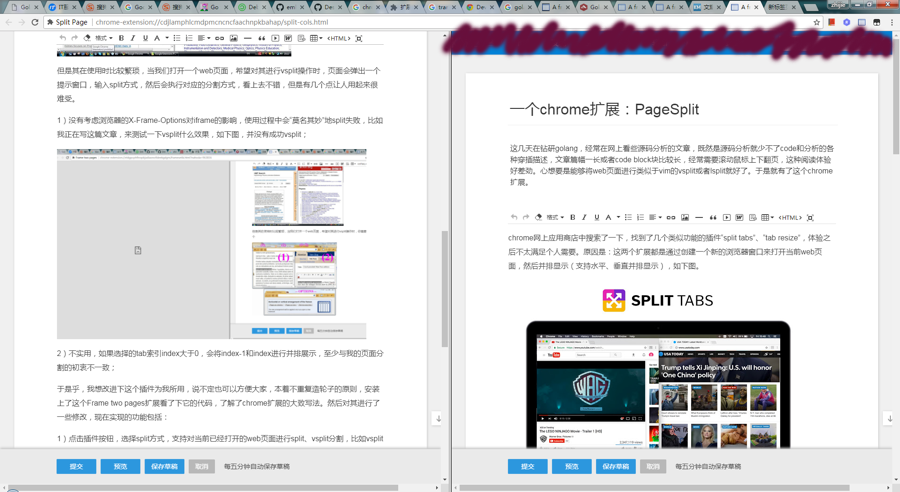Image resolution: width=900 pixels, height=492 pixels.
Task: Insert numbered list in left pane editor
Action: tap(189, 38)
